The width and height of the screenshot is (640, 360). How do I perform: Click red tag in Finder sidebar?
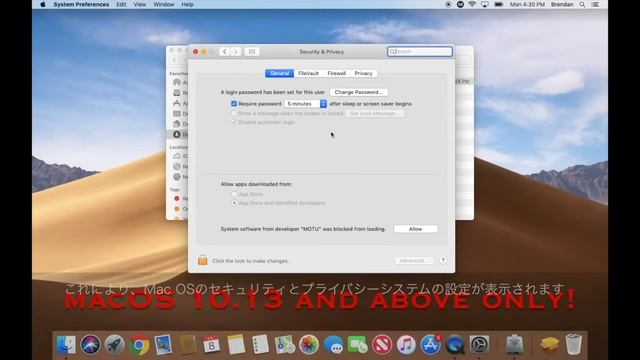point(177,198)
